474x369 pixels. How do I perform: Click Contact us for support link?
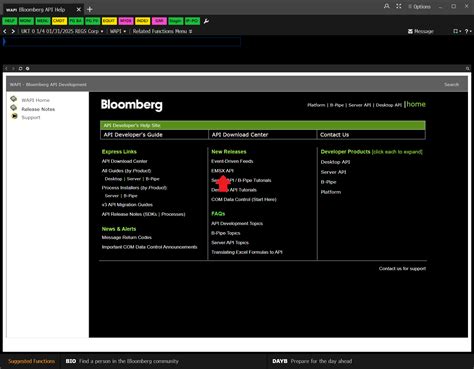(402, 268)
